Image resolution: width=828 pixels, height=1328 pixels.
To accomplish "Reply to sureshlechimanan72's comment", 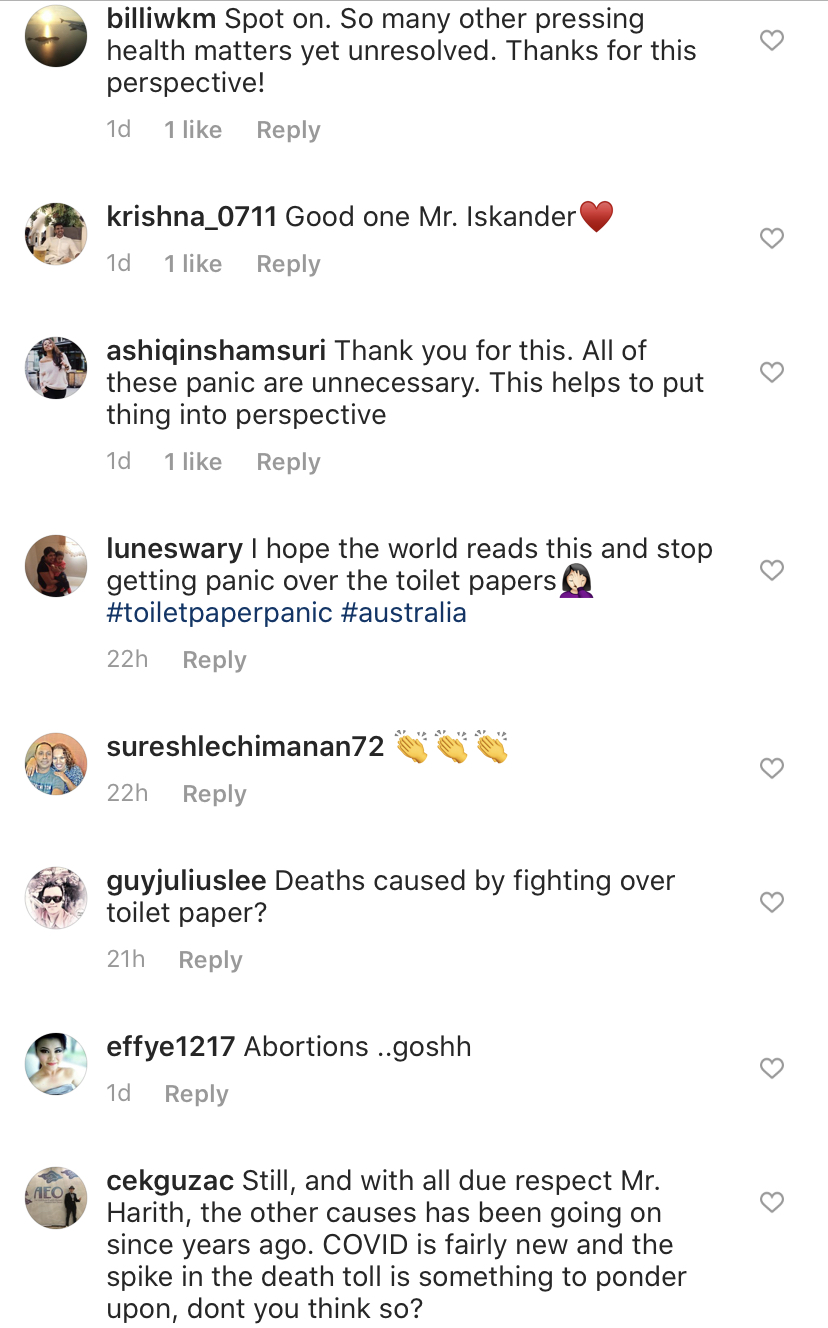I will pyautogui.click(x=214, y=794).
